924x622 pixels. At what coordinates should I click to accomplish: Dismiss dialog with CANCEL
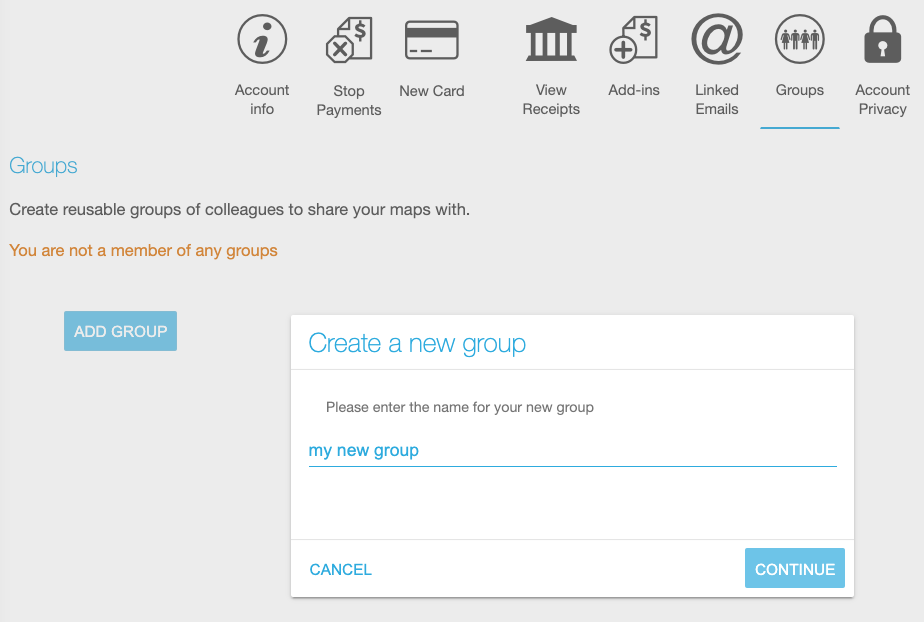(x=341, y=570)
